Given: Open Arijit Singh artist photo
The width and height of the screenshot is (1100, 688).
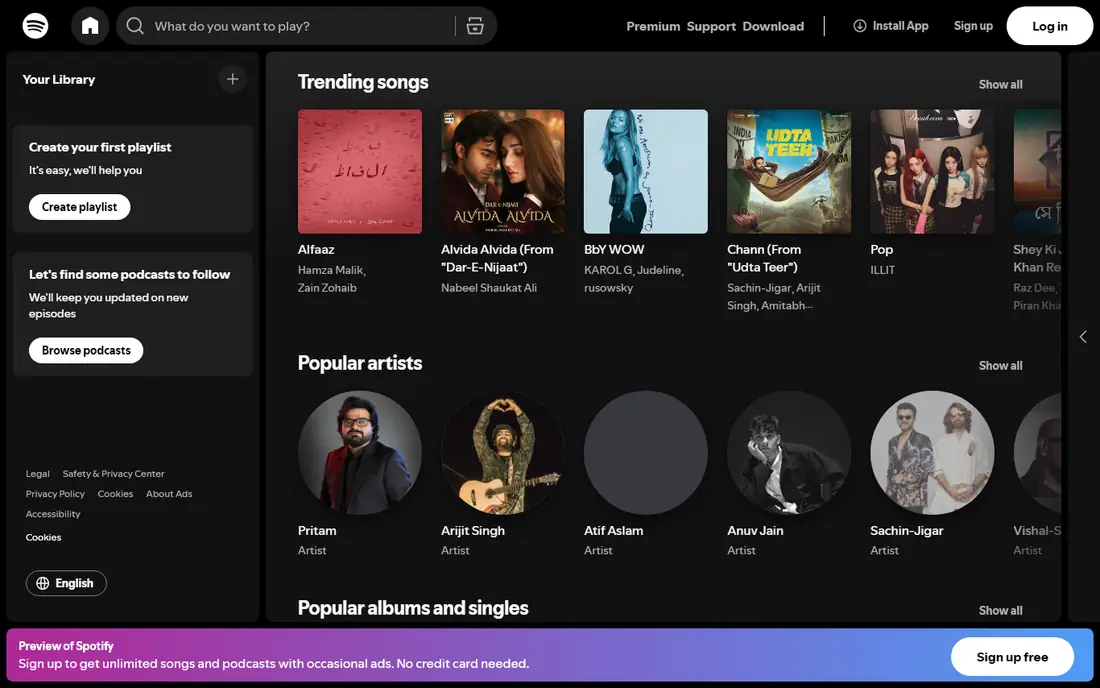Looking at the screenshot, I should [x=503, y=452].
